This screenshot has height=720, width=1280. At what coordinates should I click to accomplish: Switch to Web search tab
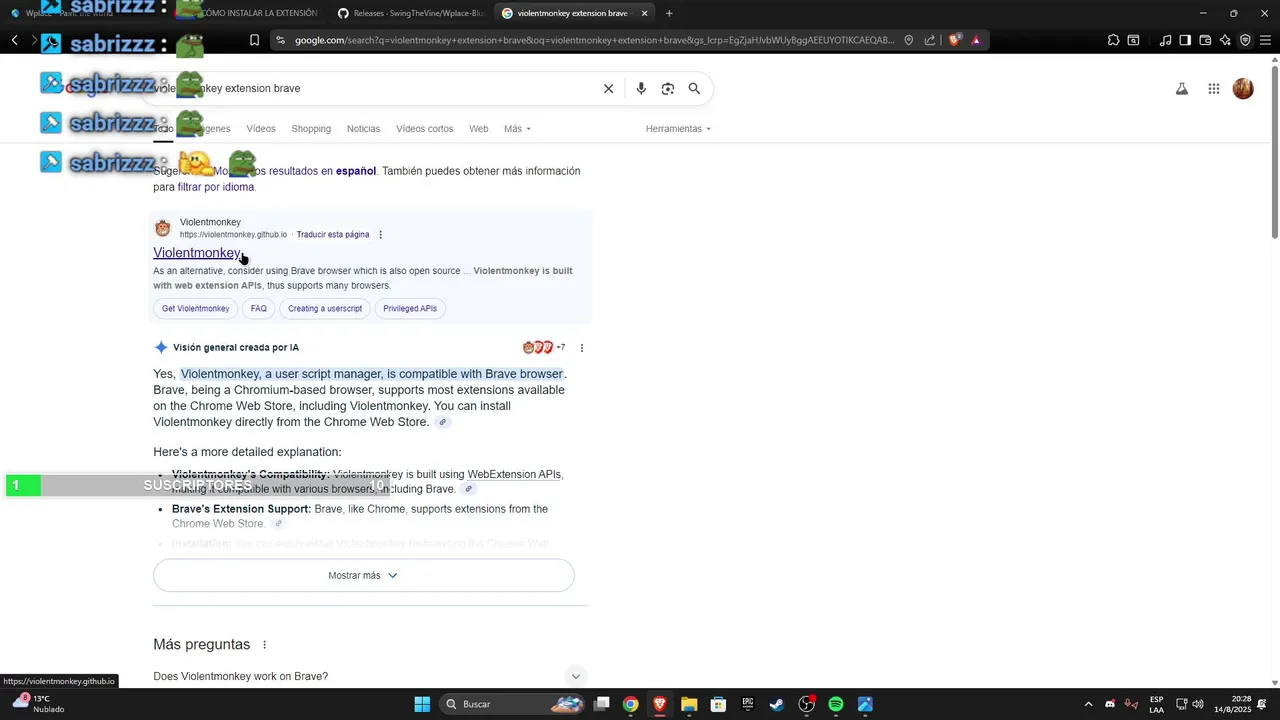pyautogui.click(x=479, y=129)
